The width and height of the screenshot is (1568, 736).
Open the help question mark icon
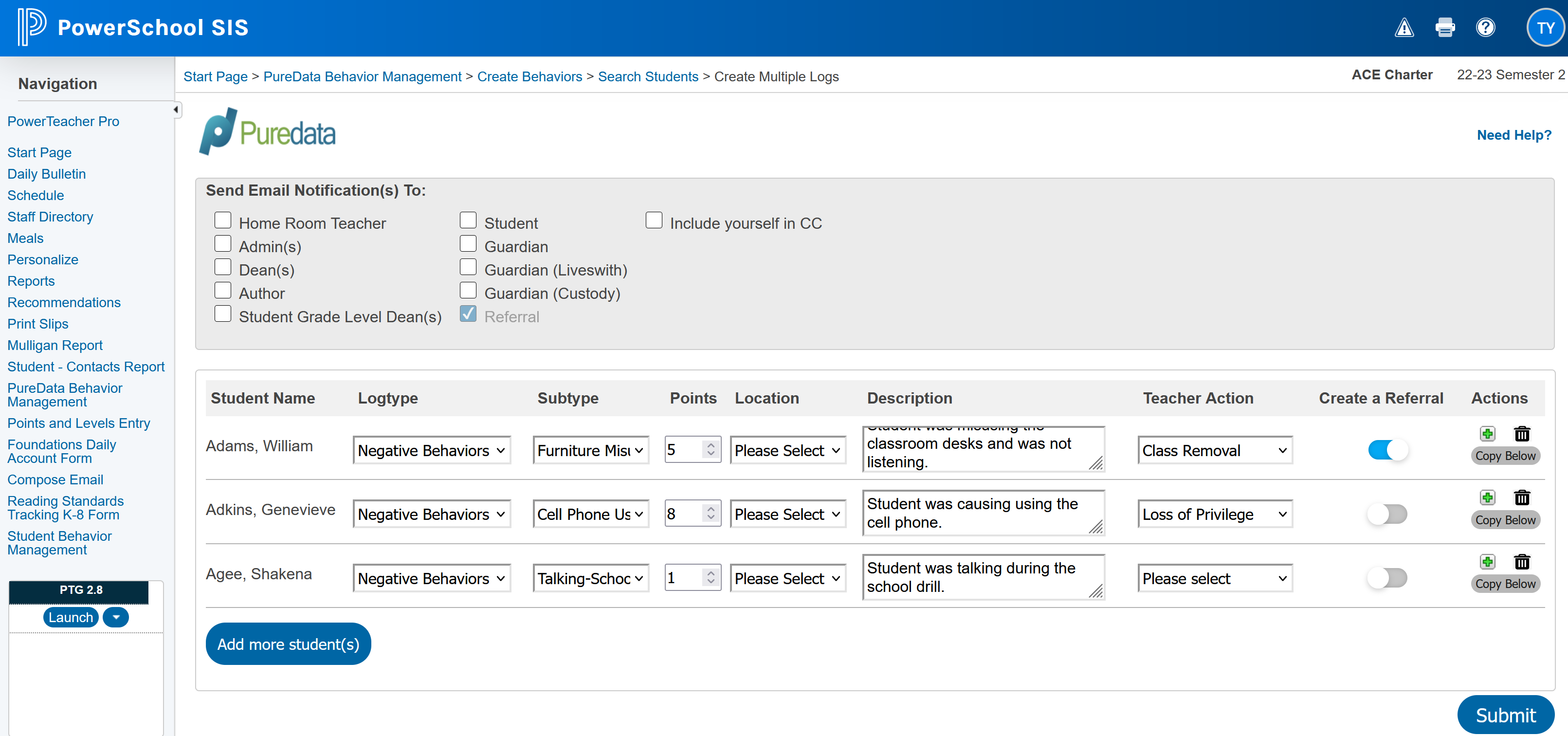coord(1485,28)
